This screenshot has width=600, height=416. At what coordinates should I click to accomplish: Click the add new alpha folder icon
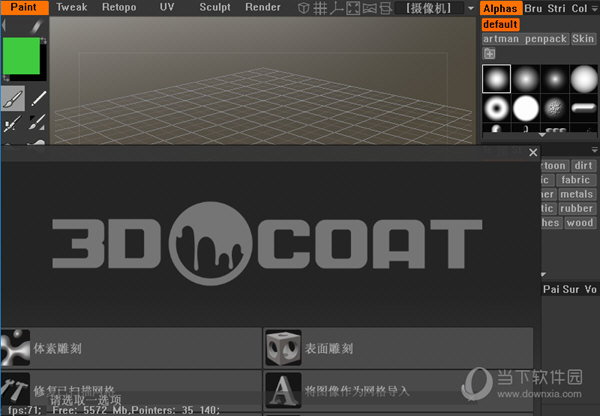(x=489, y=54)
